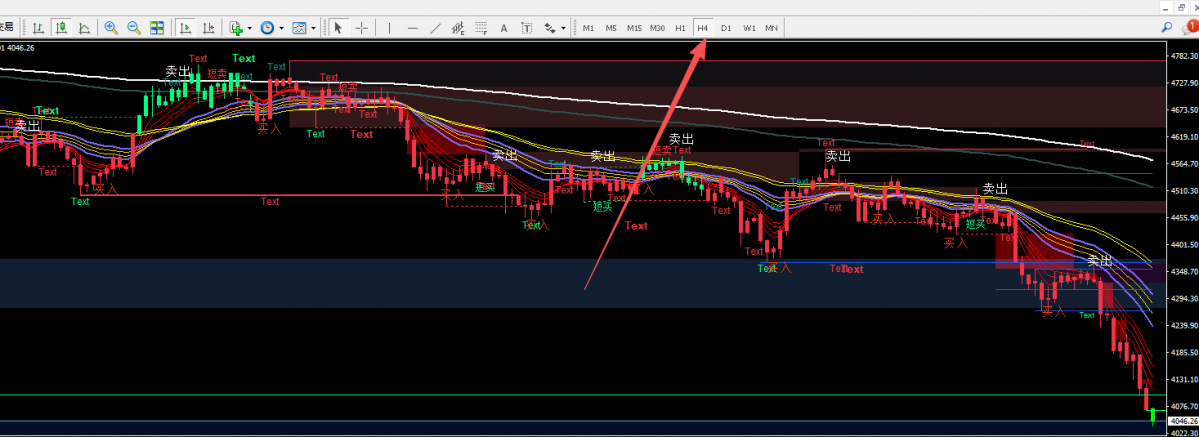Select the candlestick chart style
The height and width of the screenshot is (437, 1199).
pyautogui.click(x=61, y=28)
